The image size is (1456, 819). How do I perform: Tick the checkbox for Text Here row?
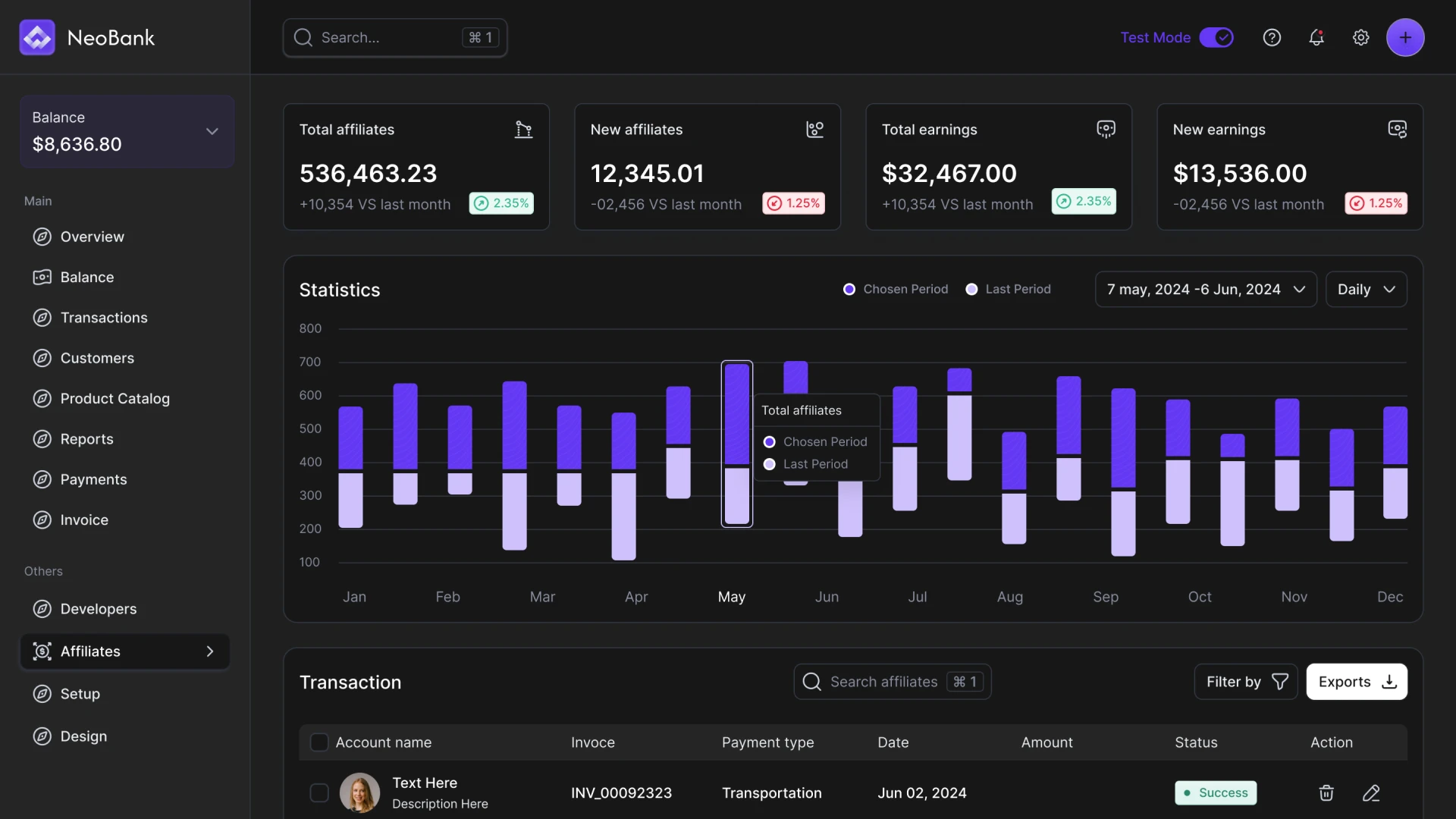319,792
